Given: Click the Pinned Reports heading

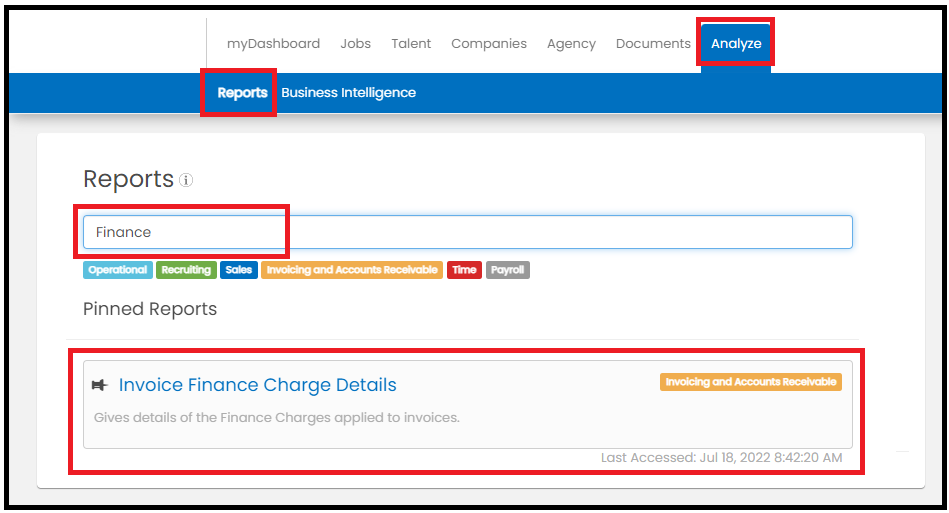Looking at the screenshot, I should [x=149, y=309].
